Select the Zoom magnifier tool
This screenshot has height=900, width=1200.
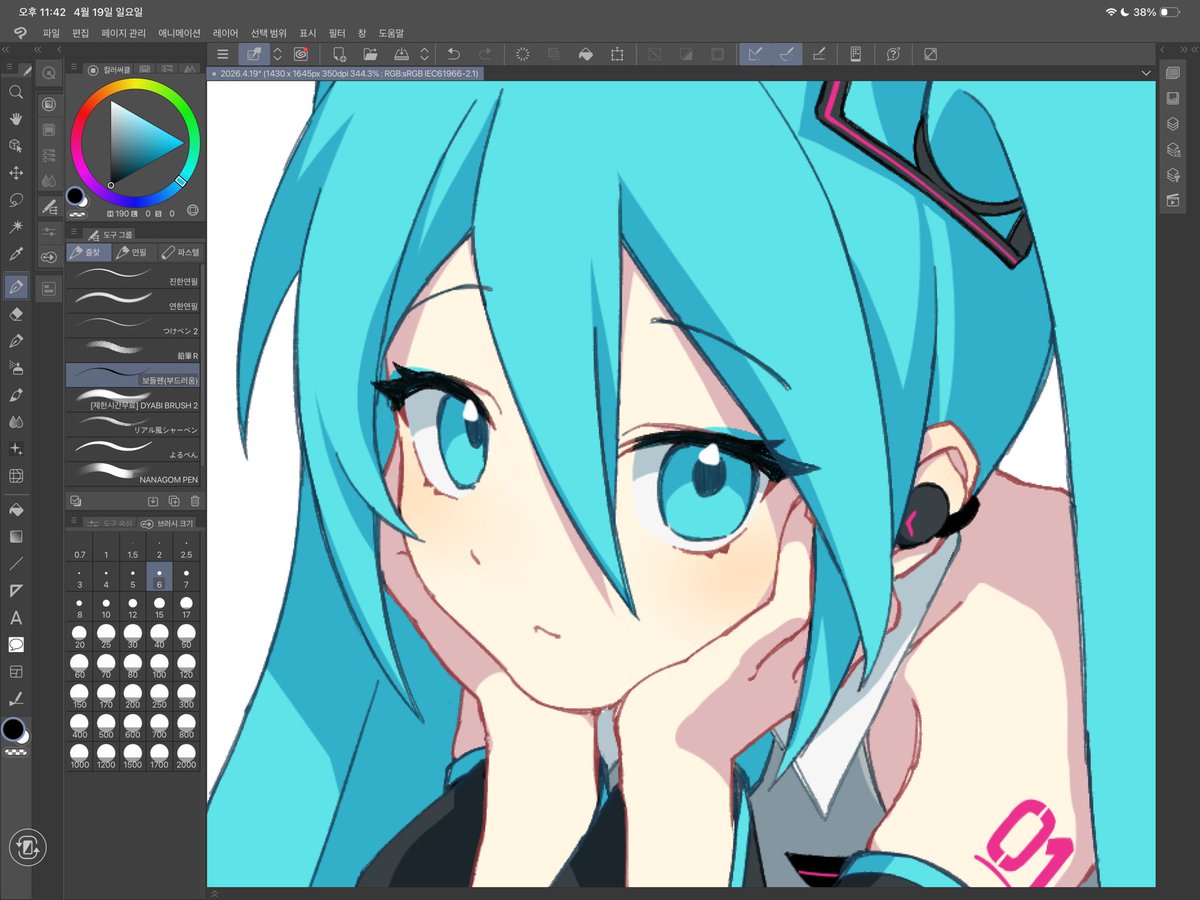pyautogui.click(x=16, y=91)
